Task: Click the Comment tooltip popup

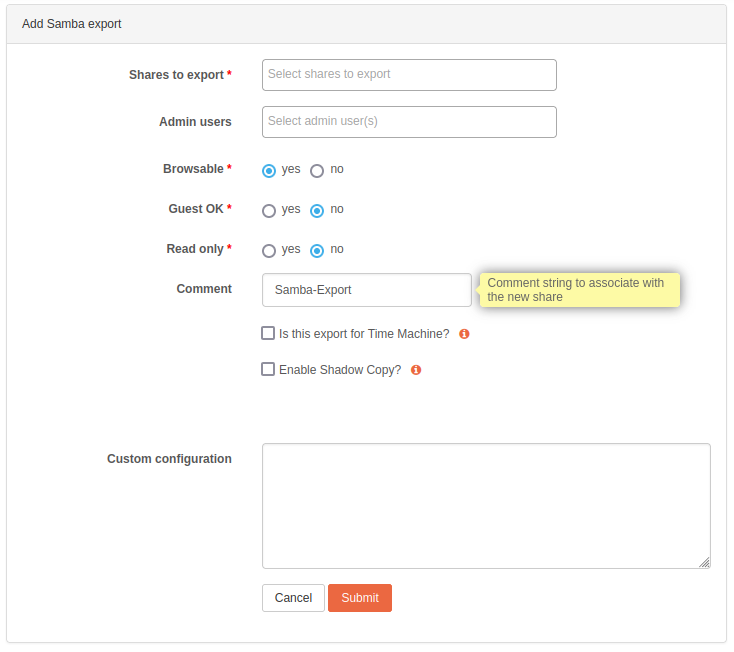Action: point(580,290)
